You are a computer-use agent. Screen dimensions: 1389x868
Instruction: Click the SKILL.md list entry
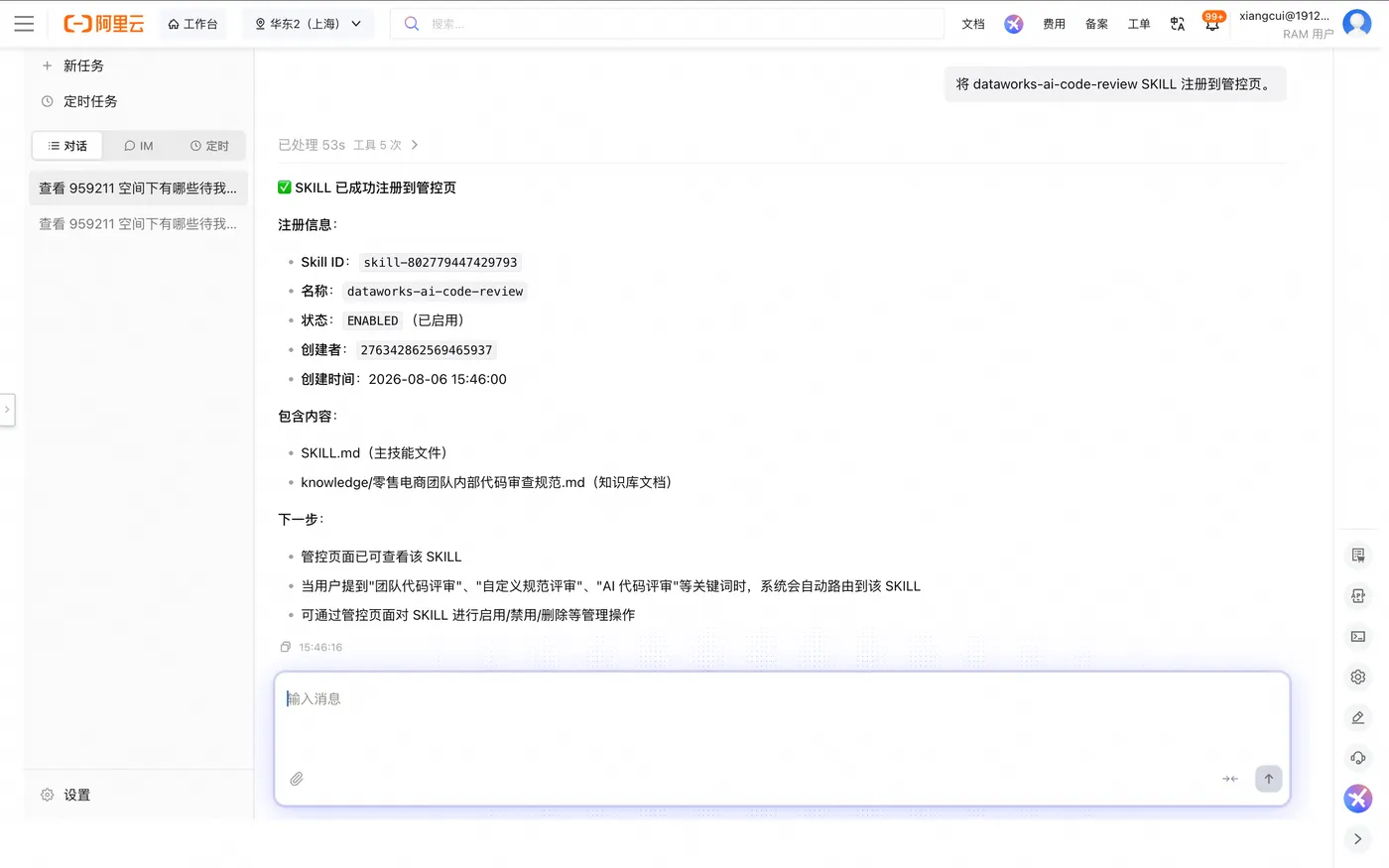click(374, 453)
